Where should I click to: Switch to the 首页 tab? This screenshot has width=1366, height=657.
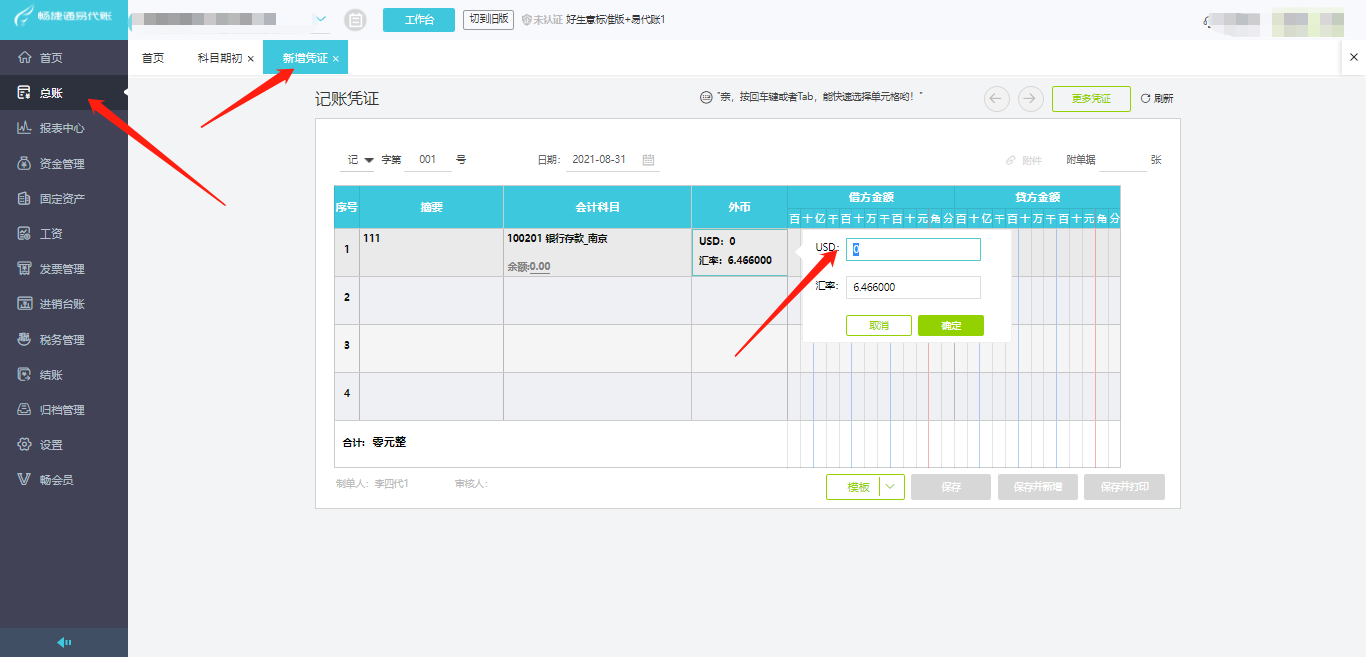[x=153, y=58]
